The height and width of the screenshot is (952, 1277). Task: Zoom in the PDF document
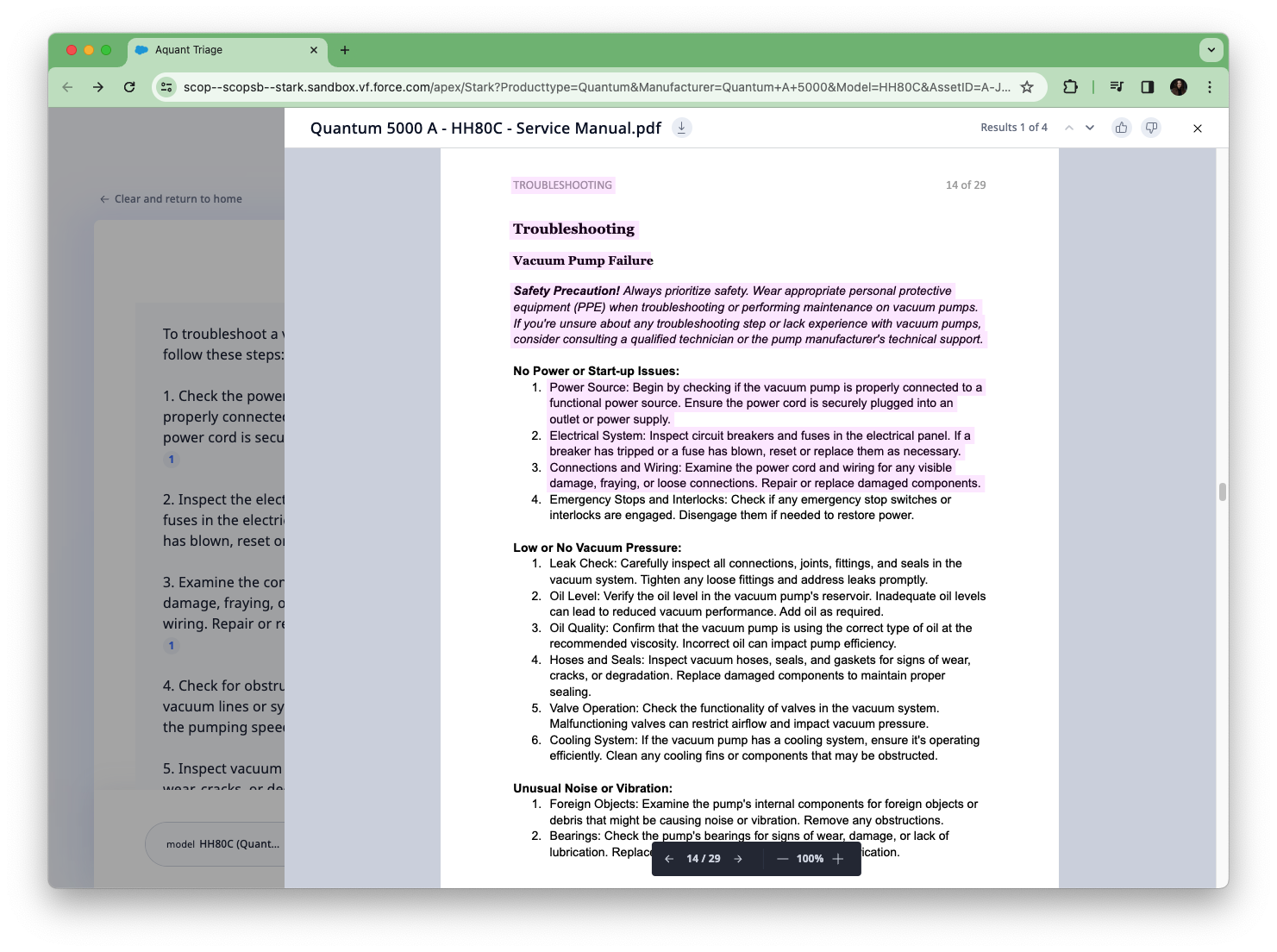838,859
